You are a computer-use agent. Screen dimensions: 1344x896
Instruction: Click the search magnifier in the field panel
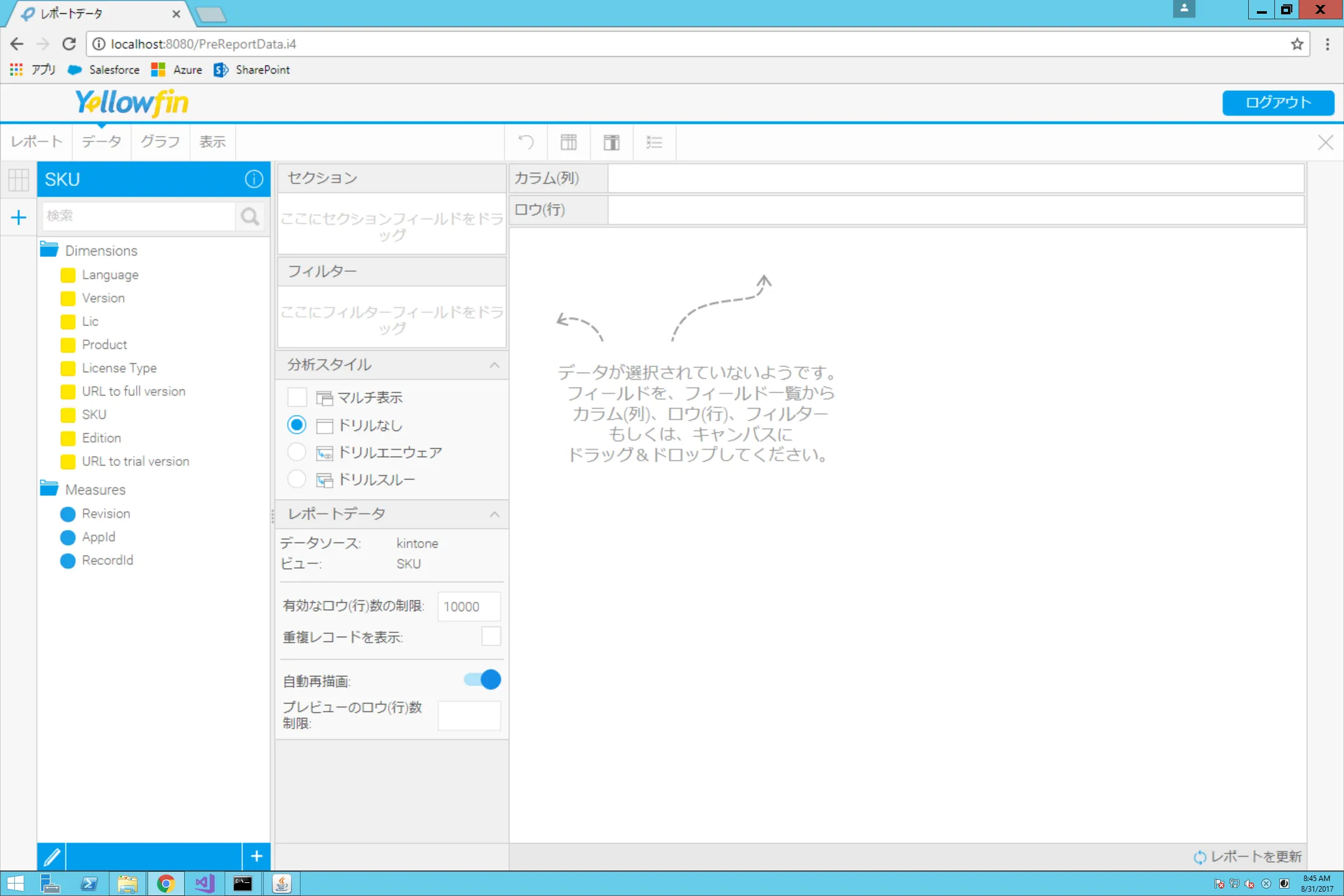coord(250,216)
